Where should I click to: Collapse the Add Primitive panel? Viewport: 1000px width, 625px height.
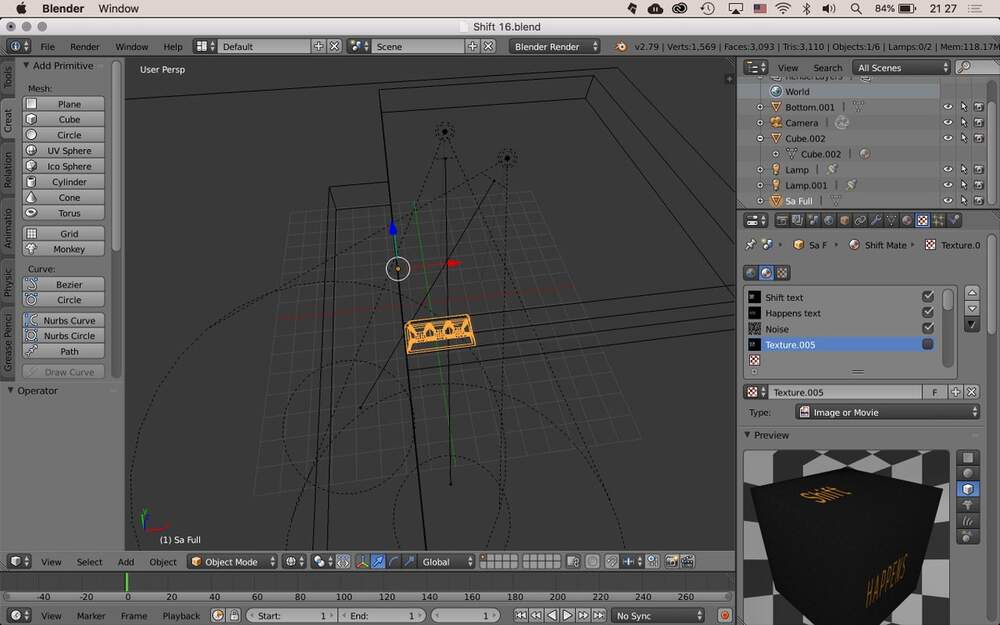26,65
